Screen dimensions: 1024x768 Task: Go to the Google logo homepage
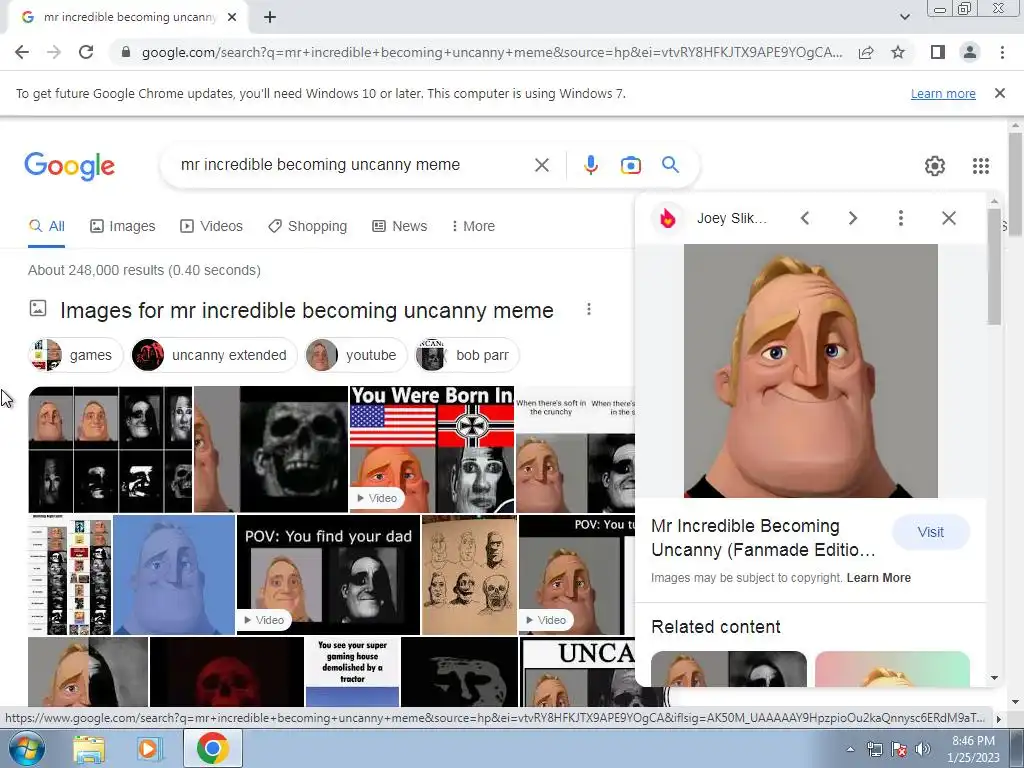point(69,166)
